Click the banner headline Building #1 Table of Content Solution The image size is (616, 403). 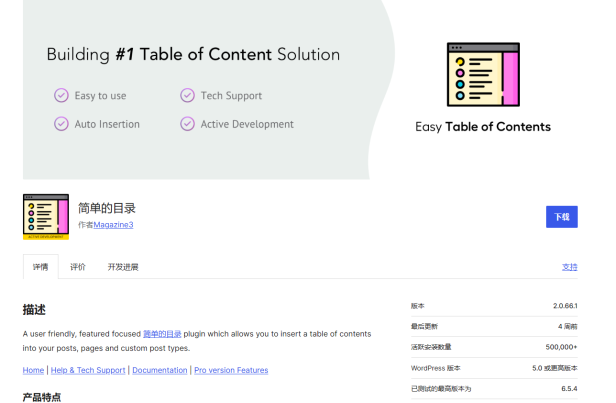point(193,55)
